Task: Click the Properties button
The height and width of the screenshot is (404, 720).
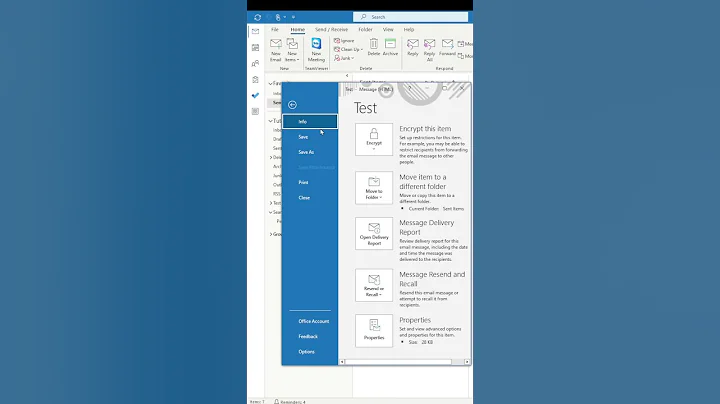Action: 374,331
